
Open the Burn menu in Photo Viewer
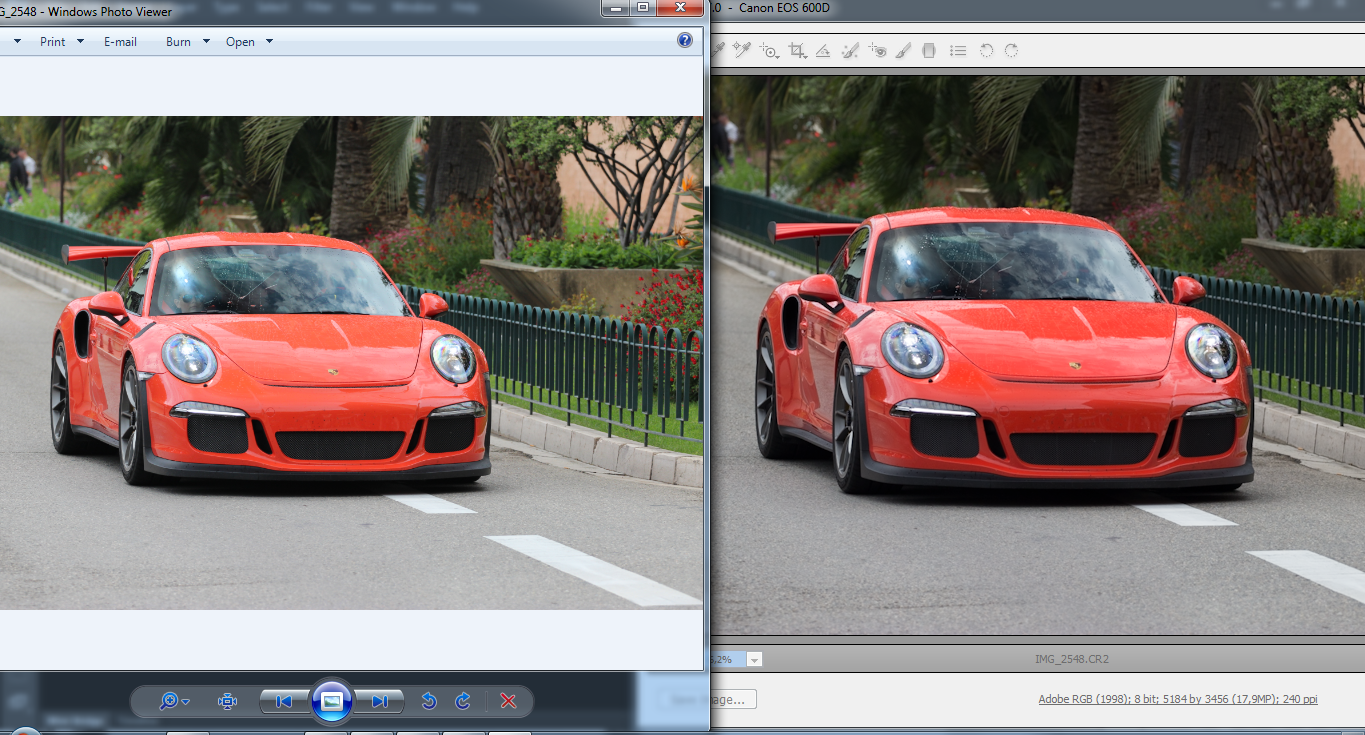click(x=188, y=42)
